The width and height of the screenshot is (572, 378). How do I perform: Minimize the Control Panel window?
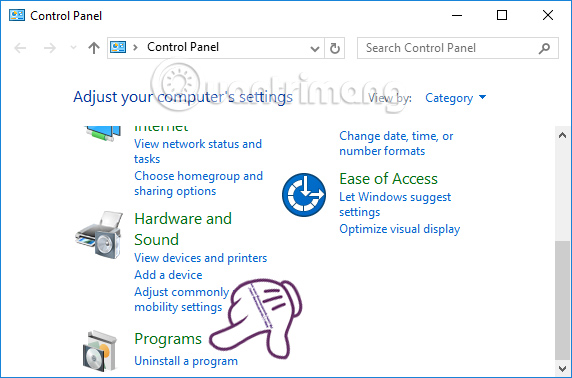[x=457, y=15]
